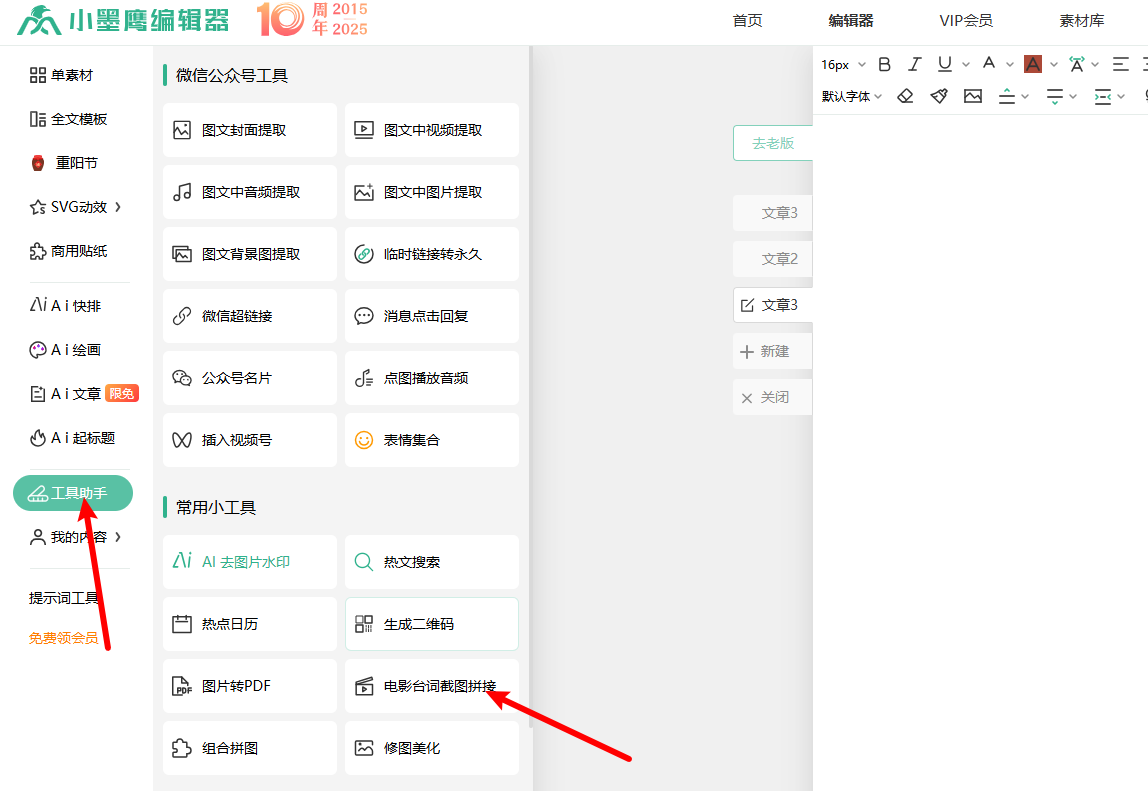Click the eraser clear-format icon

pyautogui.click(x=906, y=96)
